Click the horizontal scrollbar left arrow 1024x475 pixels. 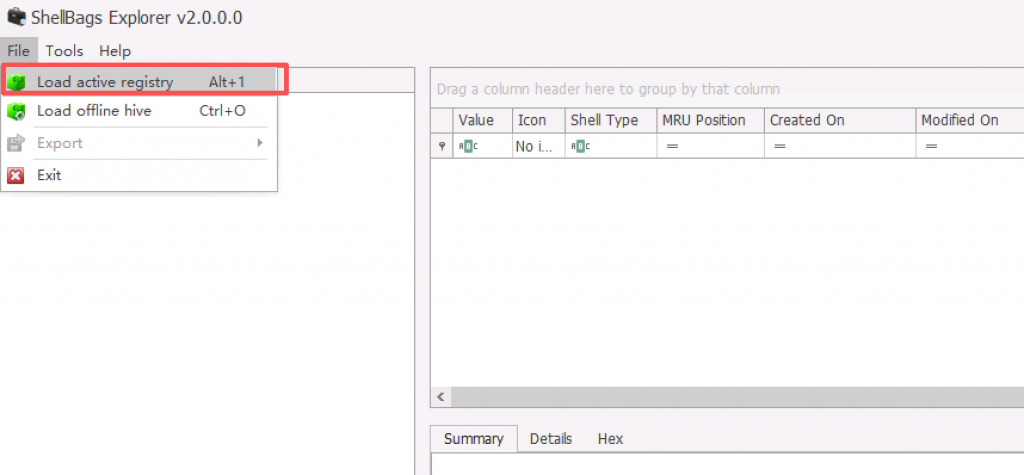[441, 397]
